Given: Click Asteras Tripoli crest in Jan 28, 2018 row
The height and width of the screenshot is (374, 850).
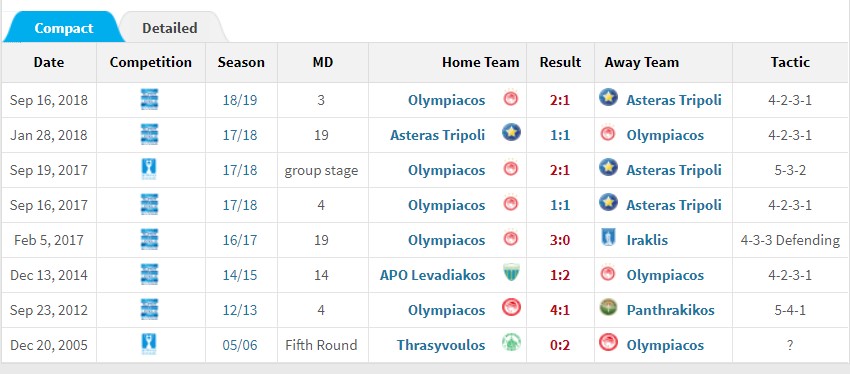Looking at the screenshot, I should [x=511, y=133].
